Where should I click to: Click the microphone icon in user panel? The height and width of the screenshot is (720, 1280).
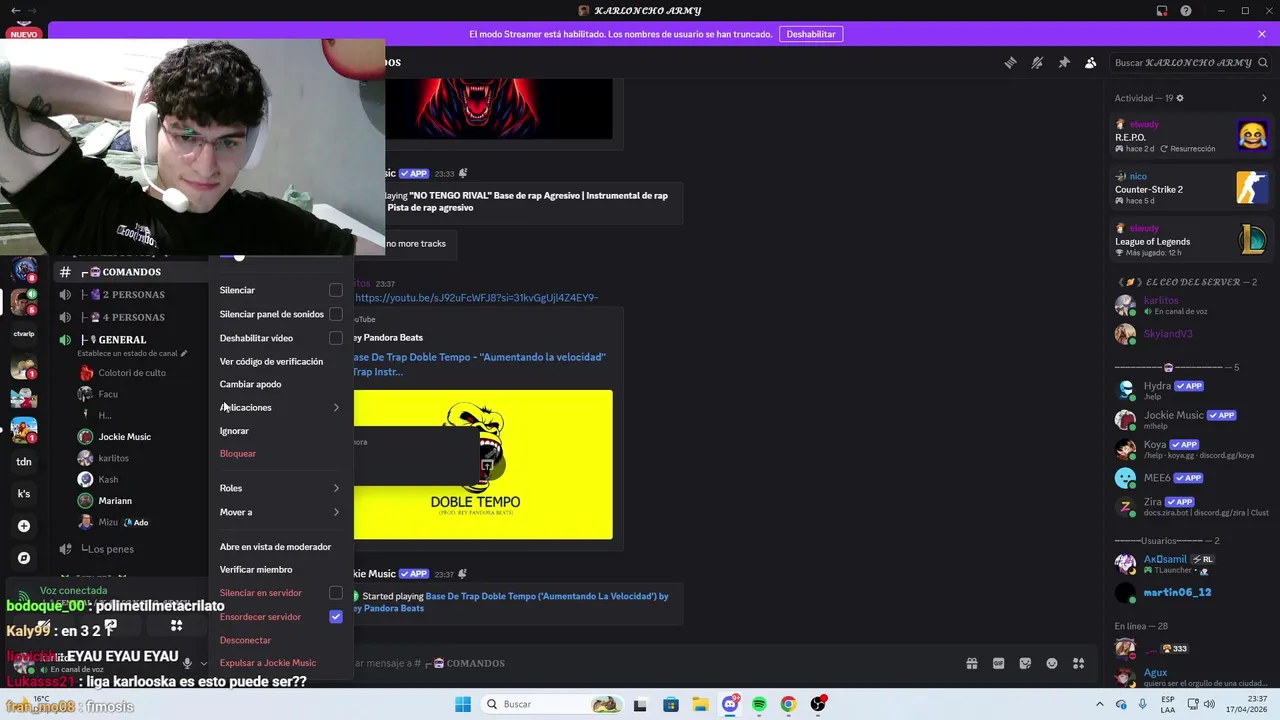(187, 663)
